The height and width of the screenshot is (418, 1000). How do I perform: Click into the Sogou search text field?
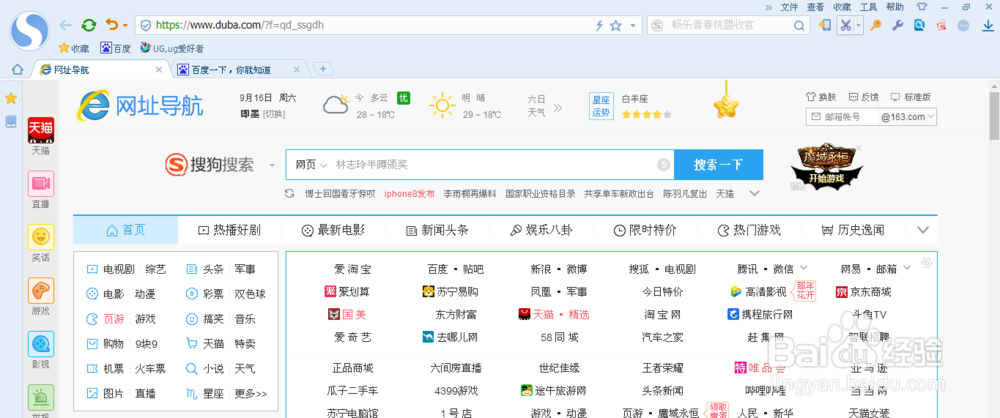[494, 165]
